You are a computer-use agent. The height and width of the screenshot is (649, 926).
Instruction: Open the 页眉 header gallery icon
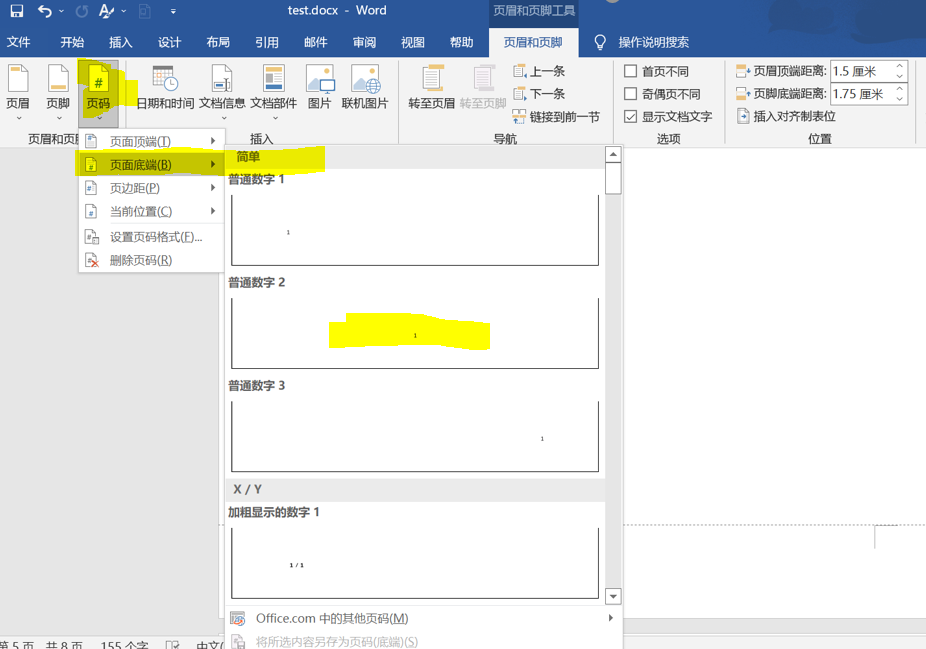tap(18, 79)
